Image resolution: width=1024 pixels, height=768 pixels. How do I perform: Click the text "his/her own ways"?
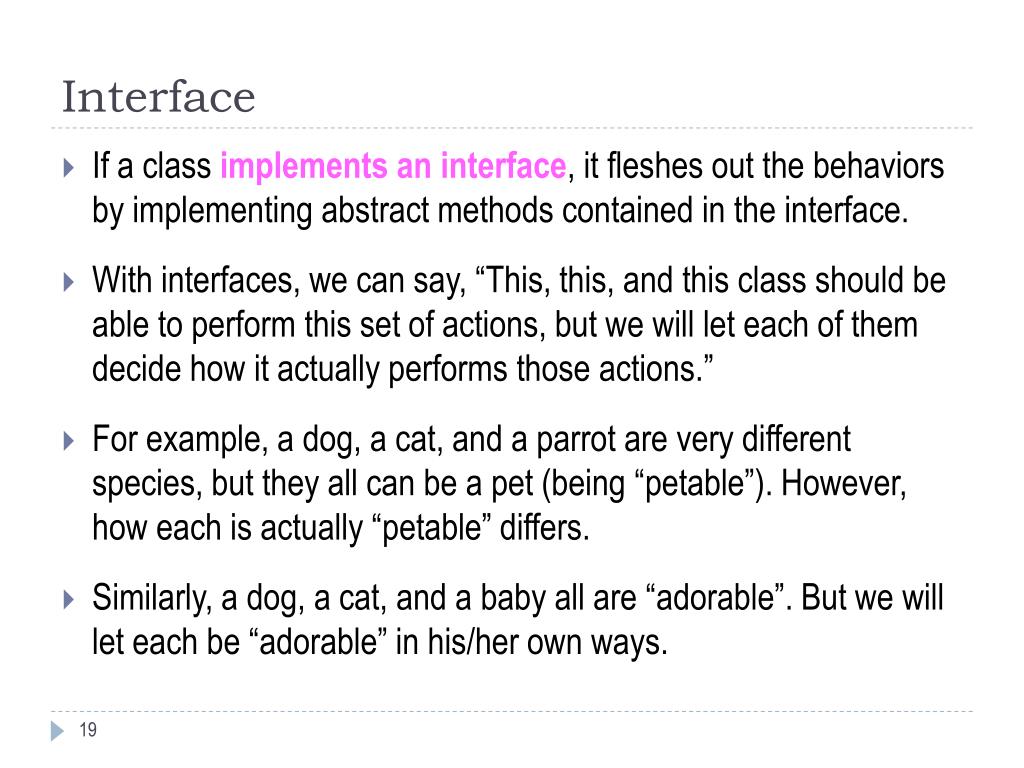tap(547, 643)
